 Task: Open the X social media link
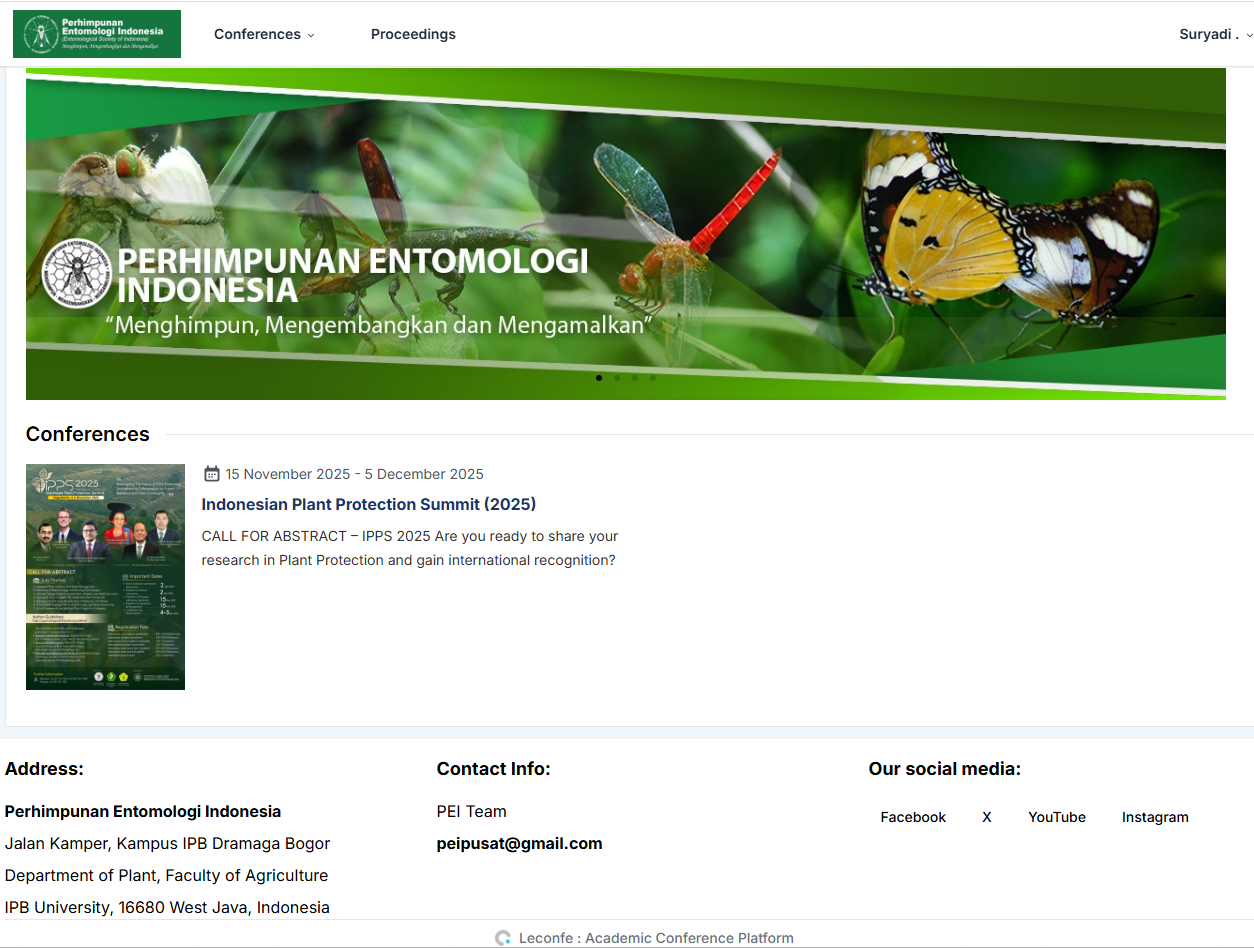(x=987, y=817)
